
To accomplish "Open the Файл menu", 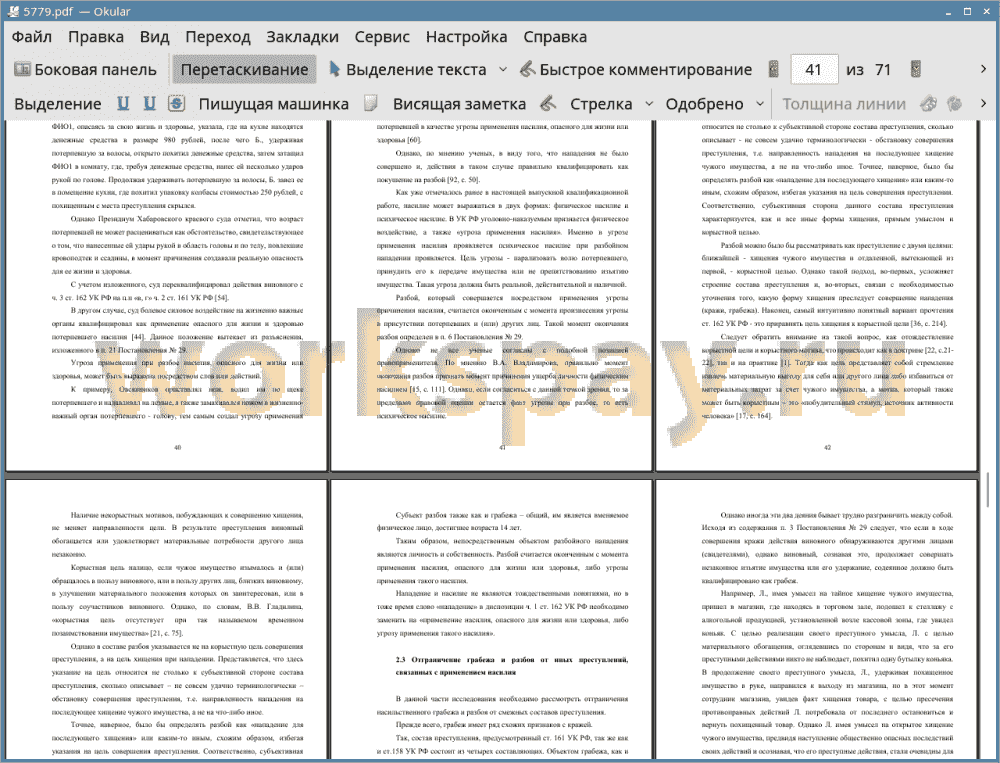I will click(32, 37).
